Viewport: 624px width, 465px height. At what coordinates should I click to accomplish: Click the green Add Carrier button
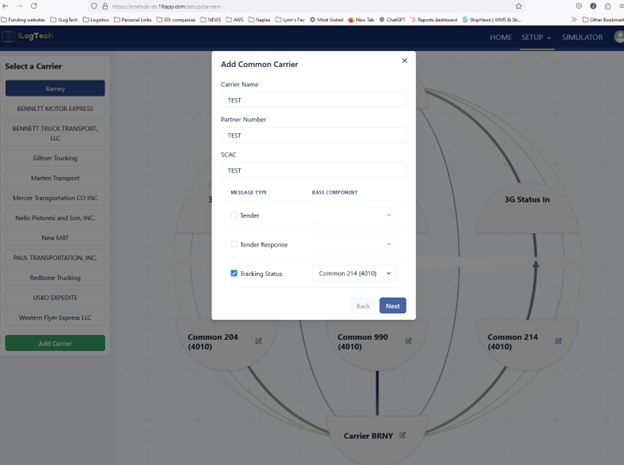(55, 343)
